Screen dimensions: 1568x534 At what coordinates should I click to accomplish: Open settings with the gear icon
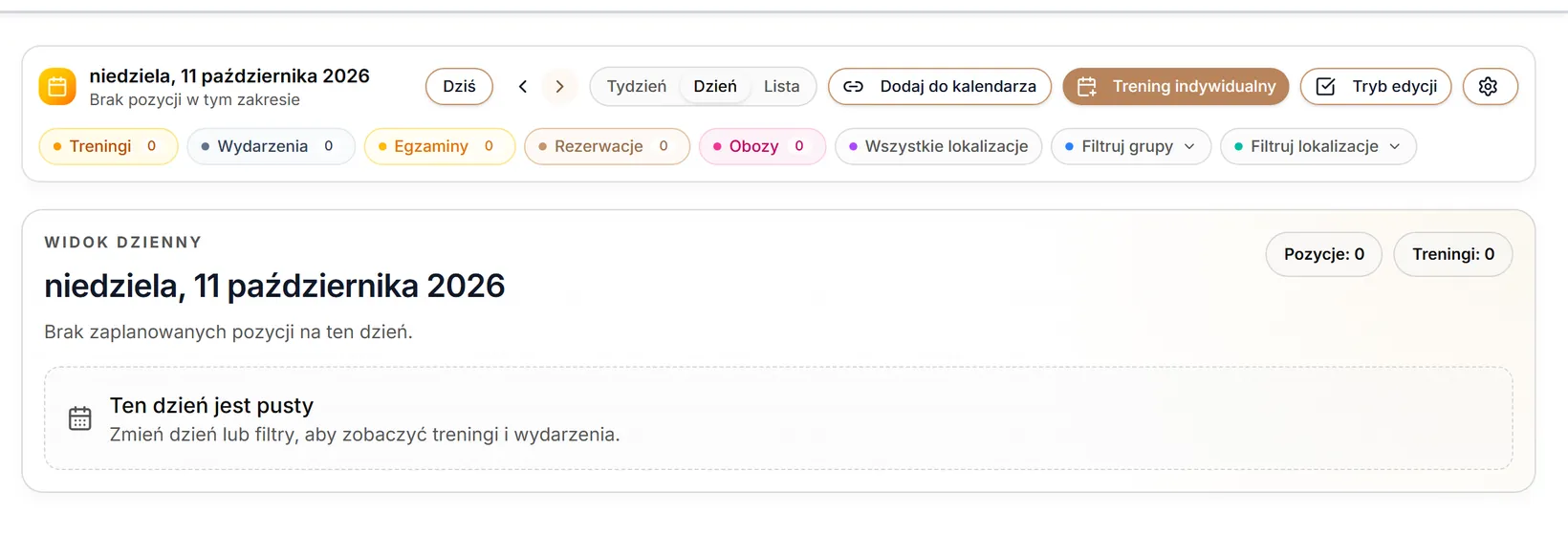[1490, 87]
